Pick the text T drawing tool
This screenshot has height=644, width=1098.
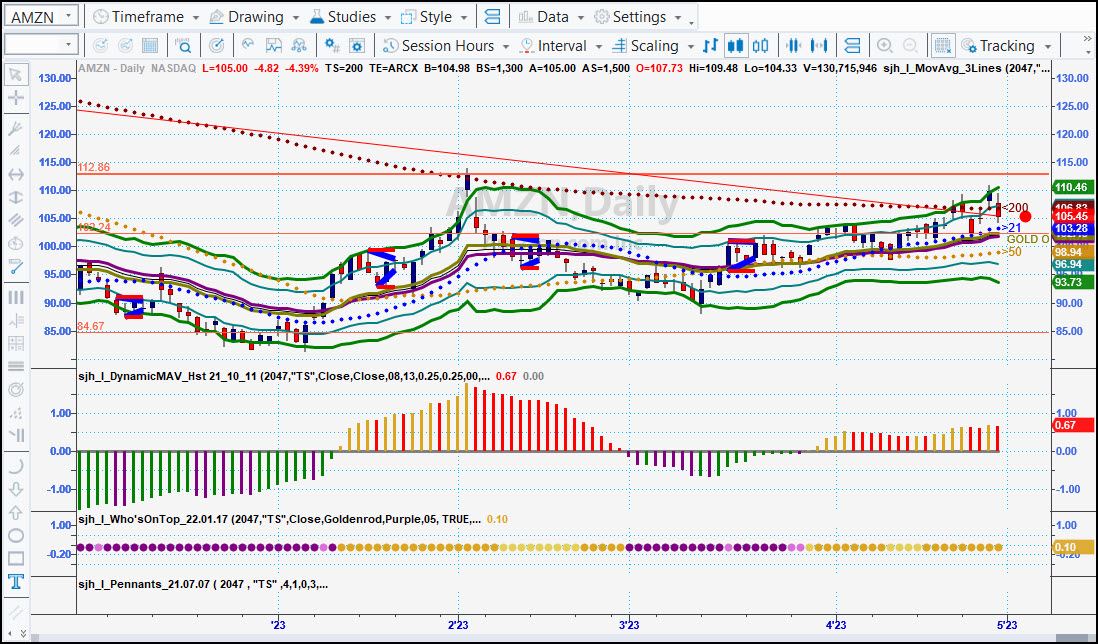click(15, 582)
